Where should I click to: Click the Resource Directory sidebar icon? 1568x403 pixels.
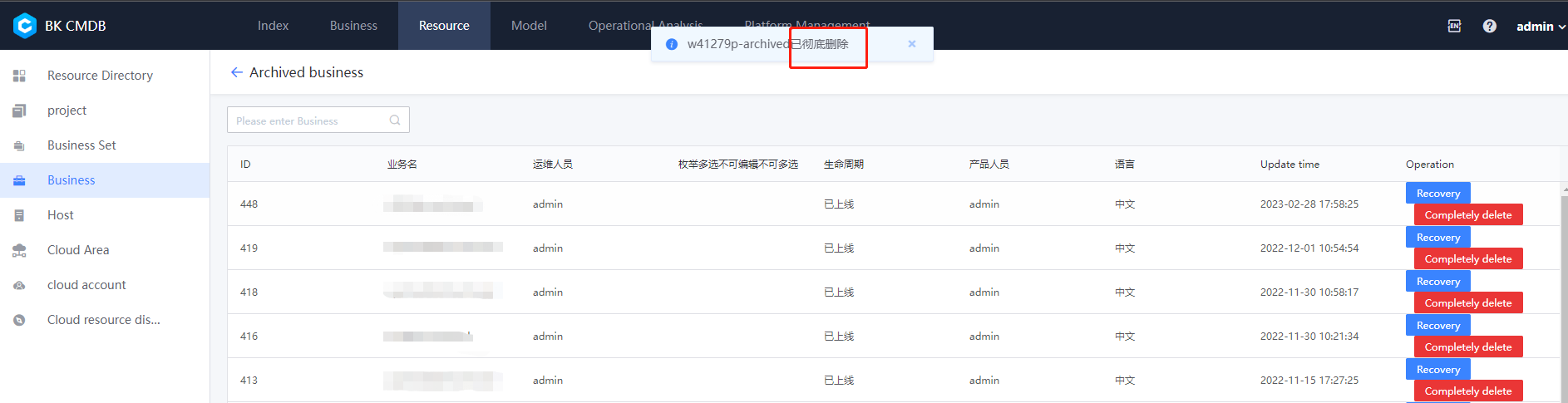click(19, 76)
